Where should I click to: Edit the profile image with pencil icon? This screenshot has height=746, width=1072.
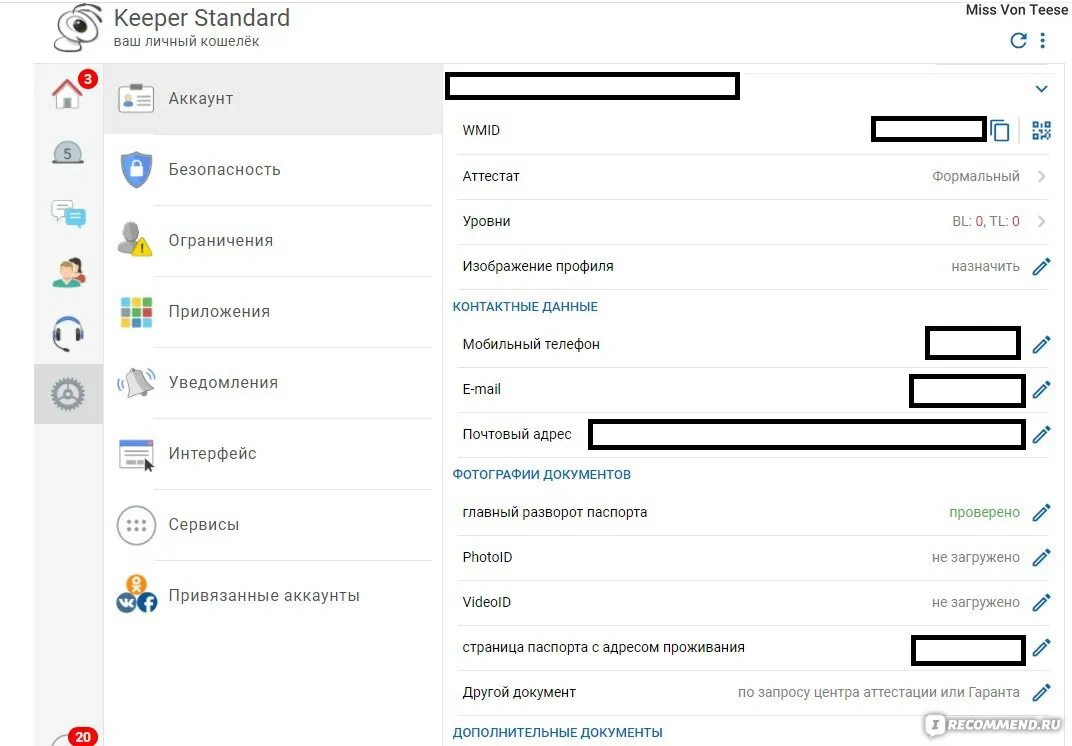[1041, 266]
